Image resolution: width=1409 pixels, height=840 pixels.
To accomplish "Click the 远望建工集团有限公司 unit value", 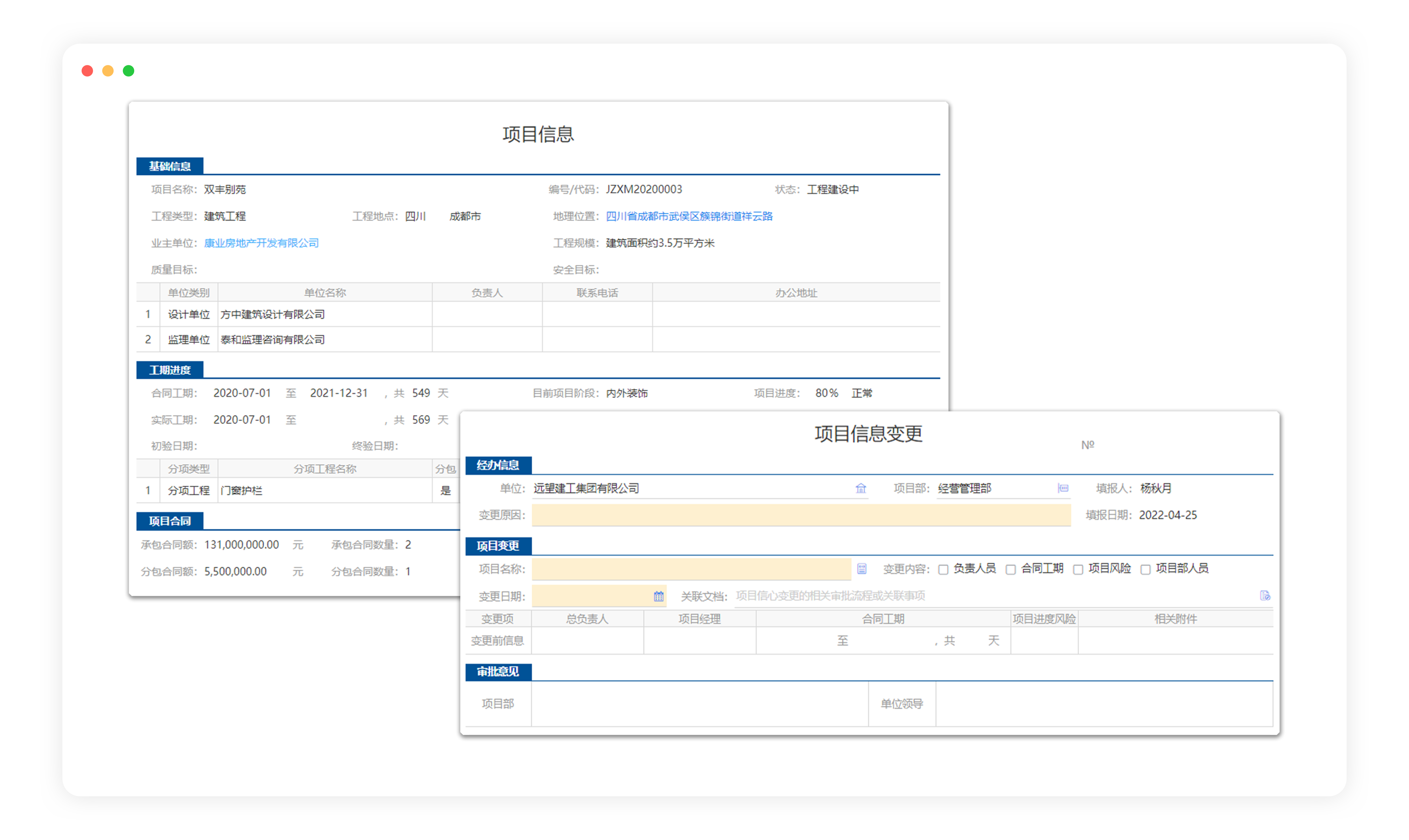I will (586, 488).
